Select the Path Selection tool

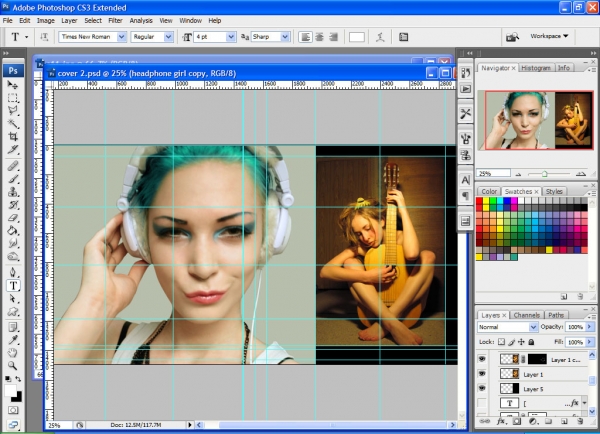tap(13, 299)
